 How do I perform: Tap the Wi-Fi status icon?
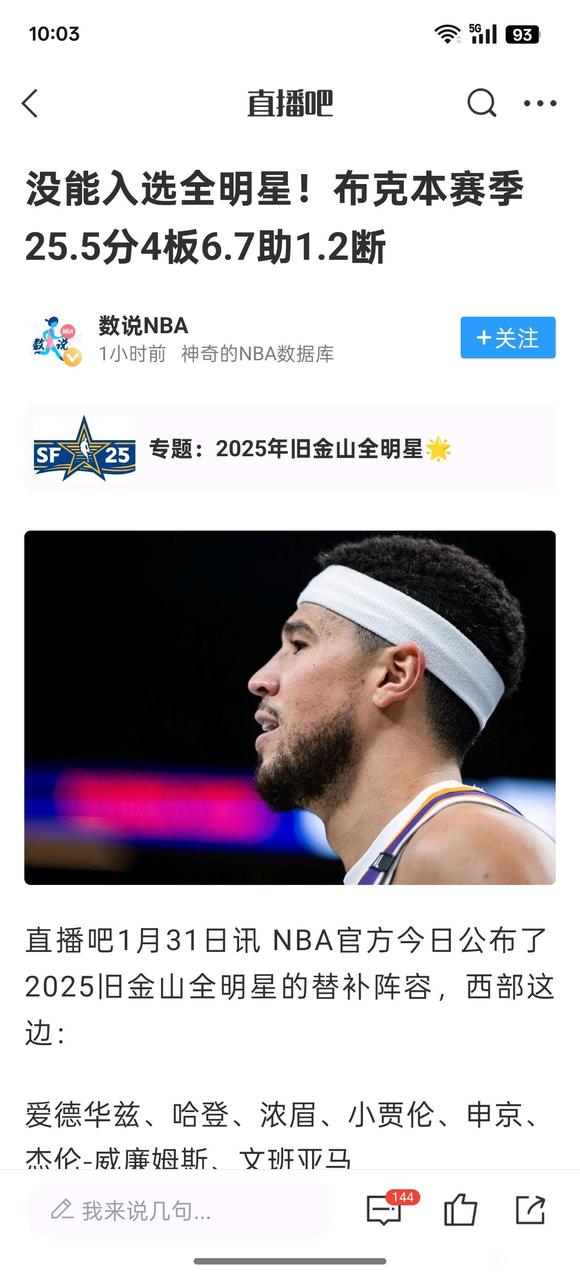pos(448,34)
